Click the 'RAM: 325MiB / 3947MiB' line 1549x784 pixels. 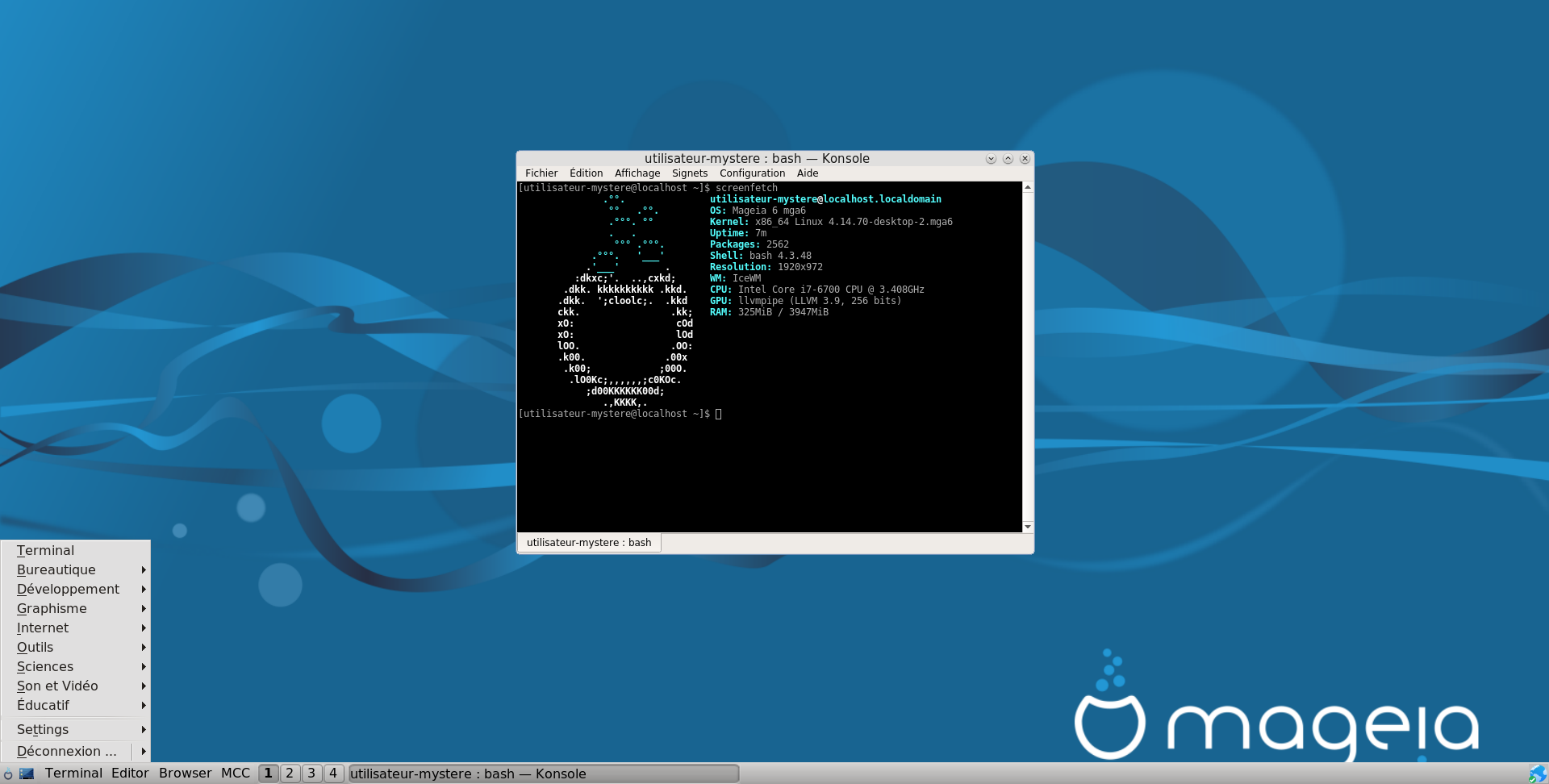[769, 312]
